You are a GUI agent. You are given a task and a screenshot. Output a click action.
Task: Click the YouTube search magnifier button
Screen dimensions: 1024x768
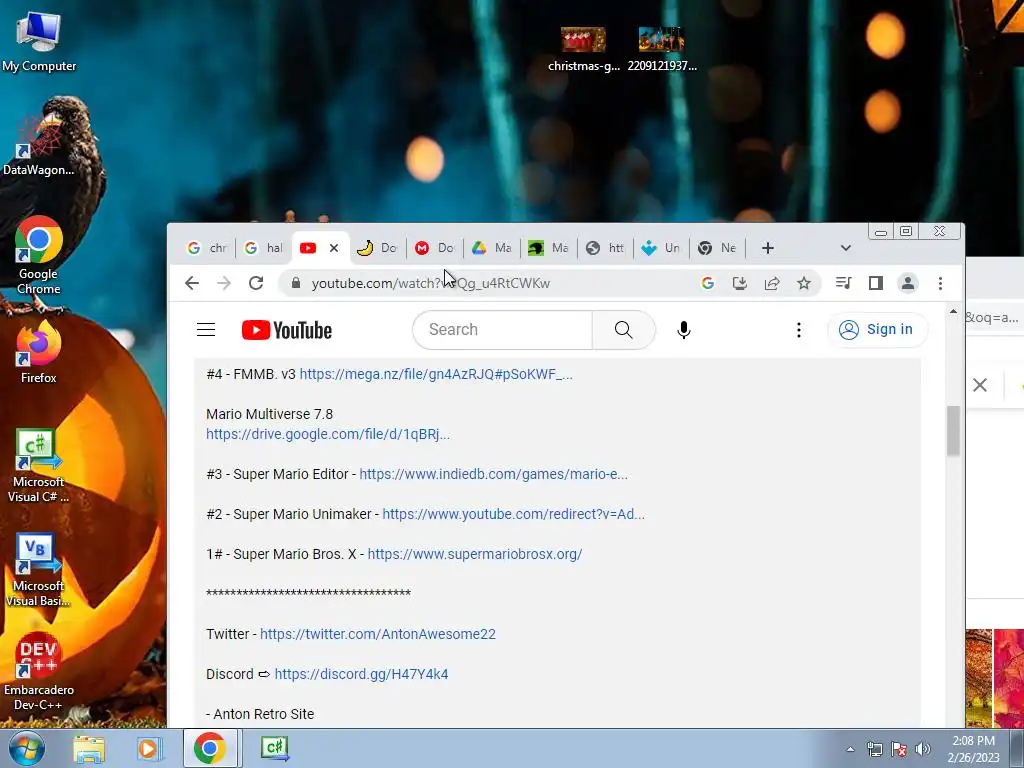[x=624, y=330]
